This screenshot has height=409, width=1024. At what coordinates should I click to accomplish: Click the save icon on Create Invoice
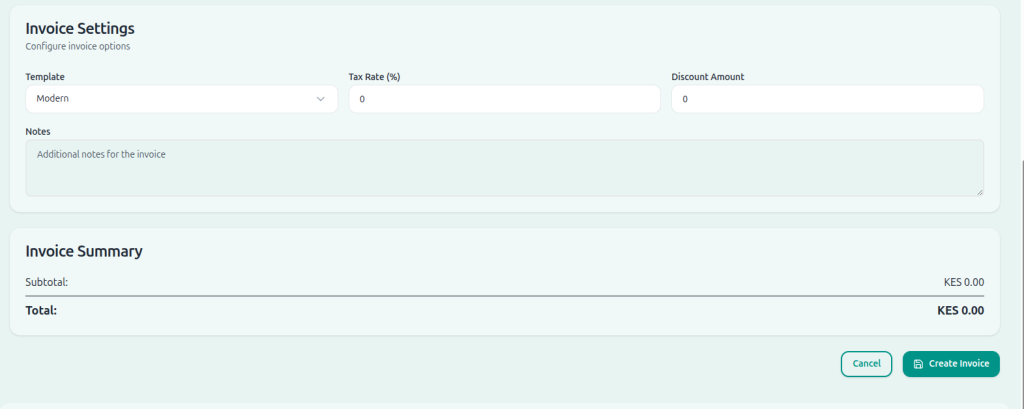[918, 364]
